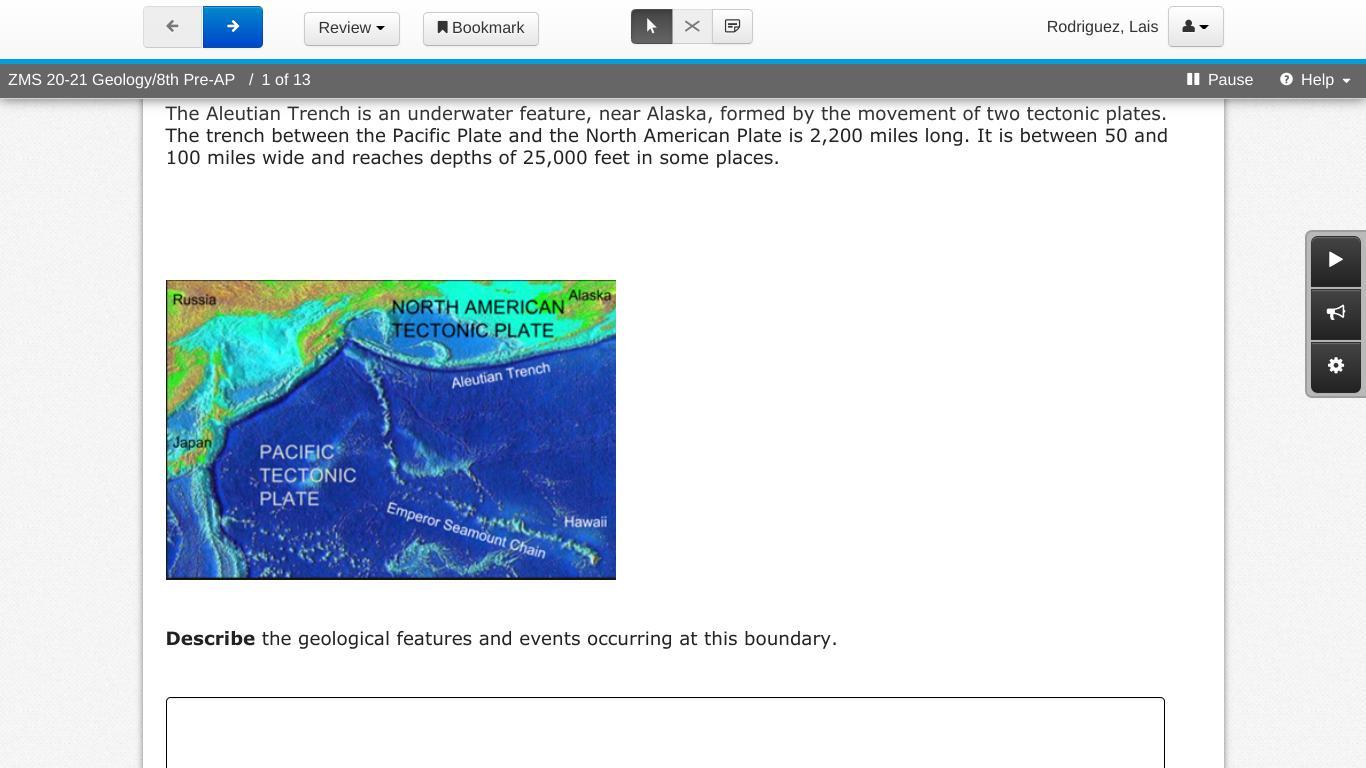Go to the previous question arrow

[173, 27]
